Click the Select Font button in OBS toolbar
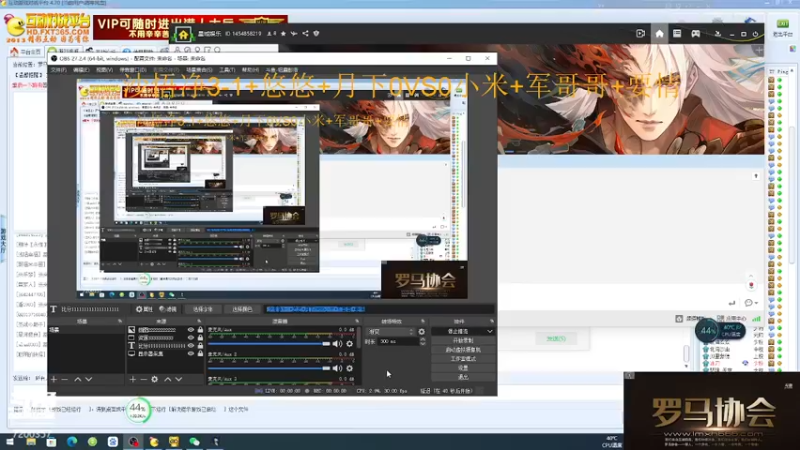This screenshot has width=800, height=450. 203,309
